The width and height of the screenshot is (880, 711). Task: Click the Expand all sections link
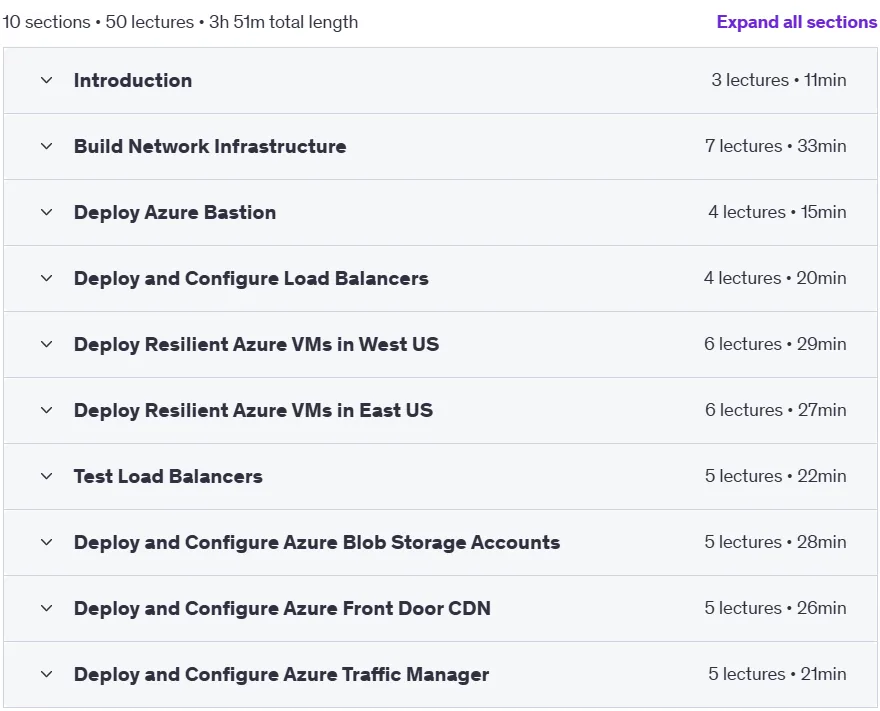point(796,22)
